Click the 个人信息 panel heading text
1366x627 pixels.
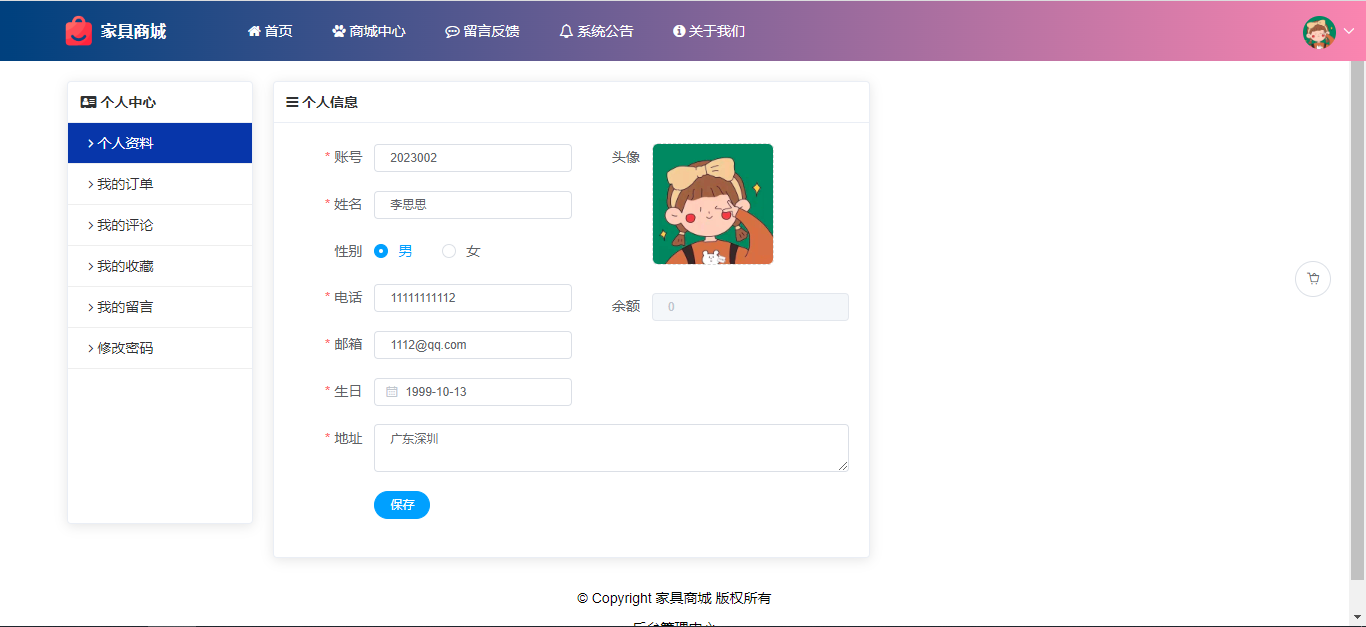click(x=330, y=102)
